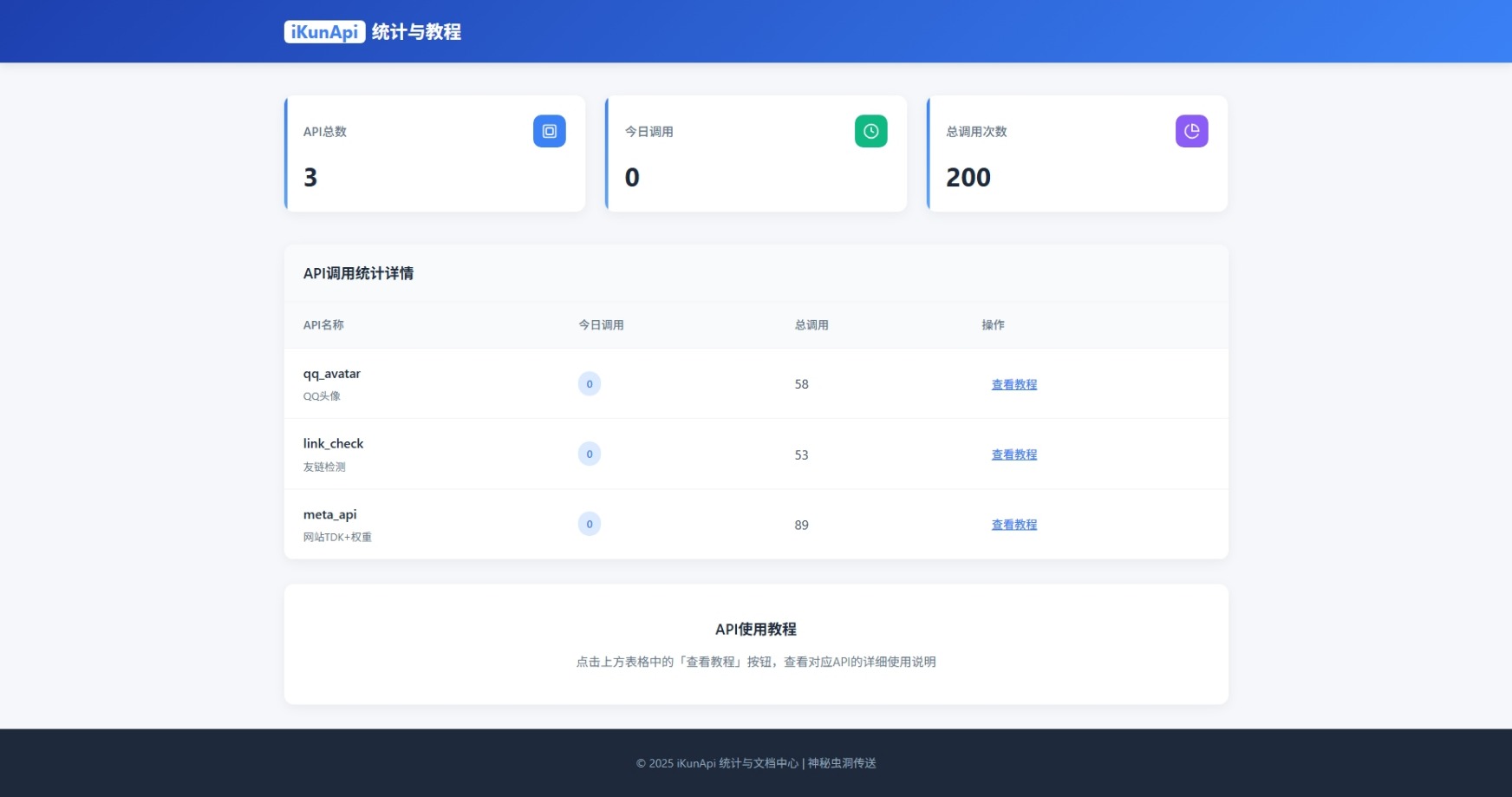
Task: Open the tutorial for qq_avatar via 查看教程
Action: pos(1013,384)
